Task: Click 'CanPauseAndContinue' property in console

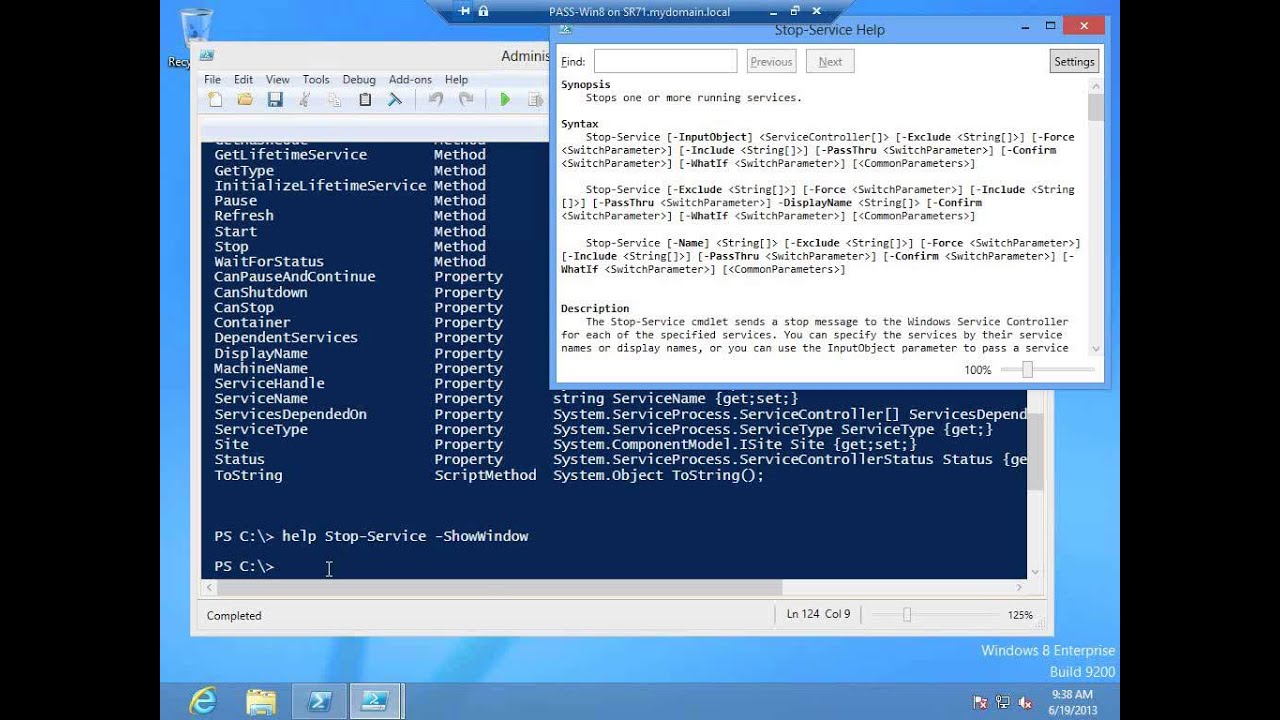Action: 294,277
